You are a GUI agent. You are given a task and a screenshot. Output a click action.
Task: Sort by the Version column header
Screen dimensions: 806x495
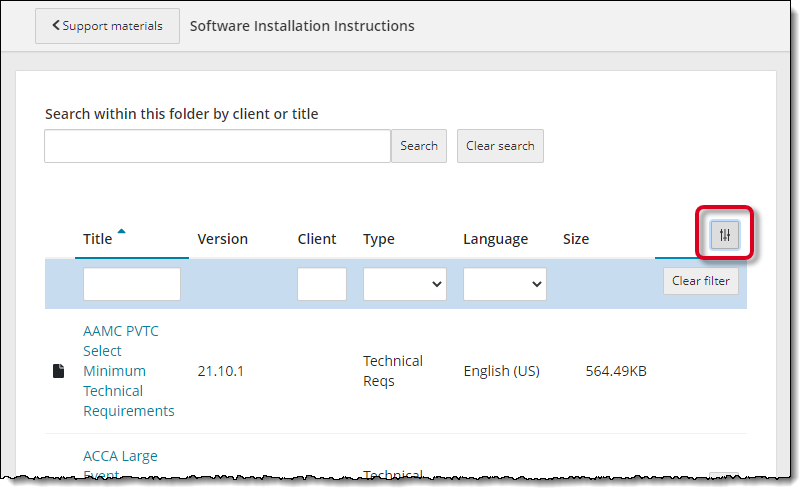(x=222, y=239)
